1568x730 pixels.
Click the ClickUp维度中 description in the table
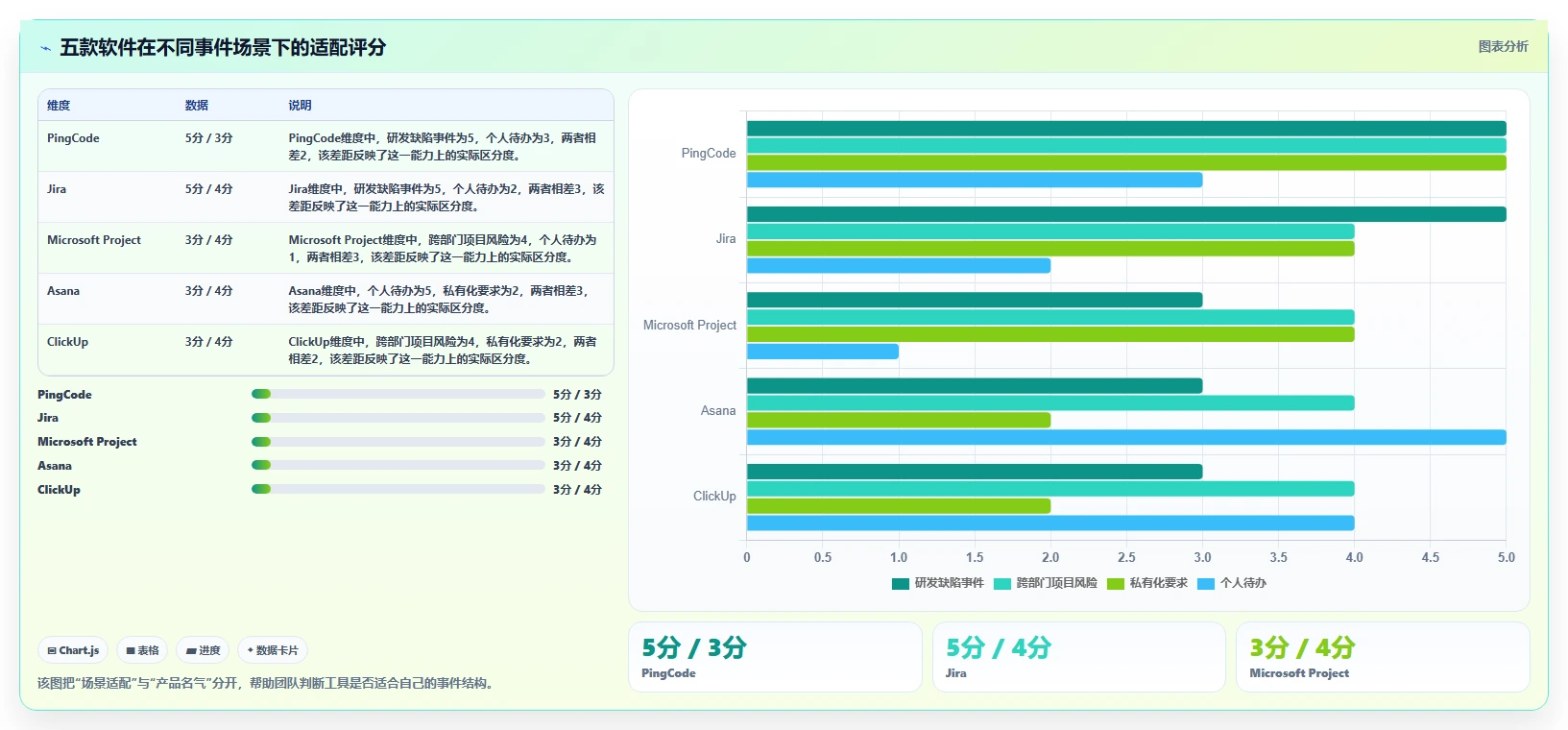pos(443,351)
